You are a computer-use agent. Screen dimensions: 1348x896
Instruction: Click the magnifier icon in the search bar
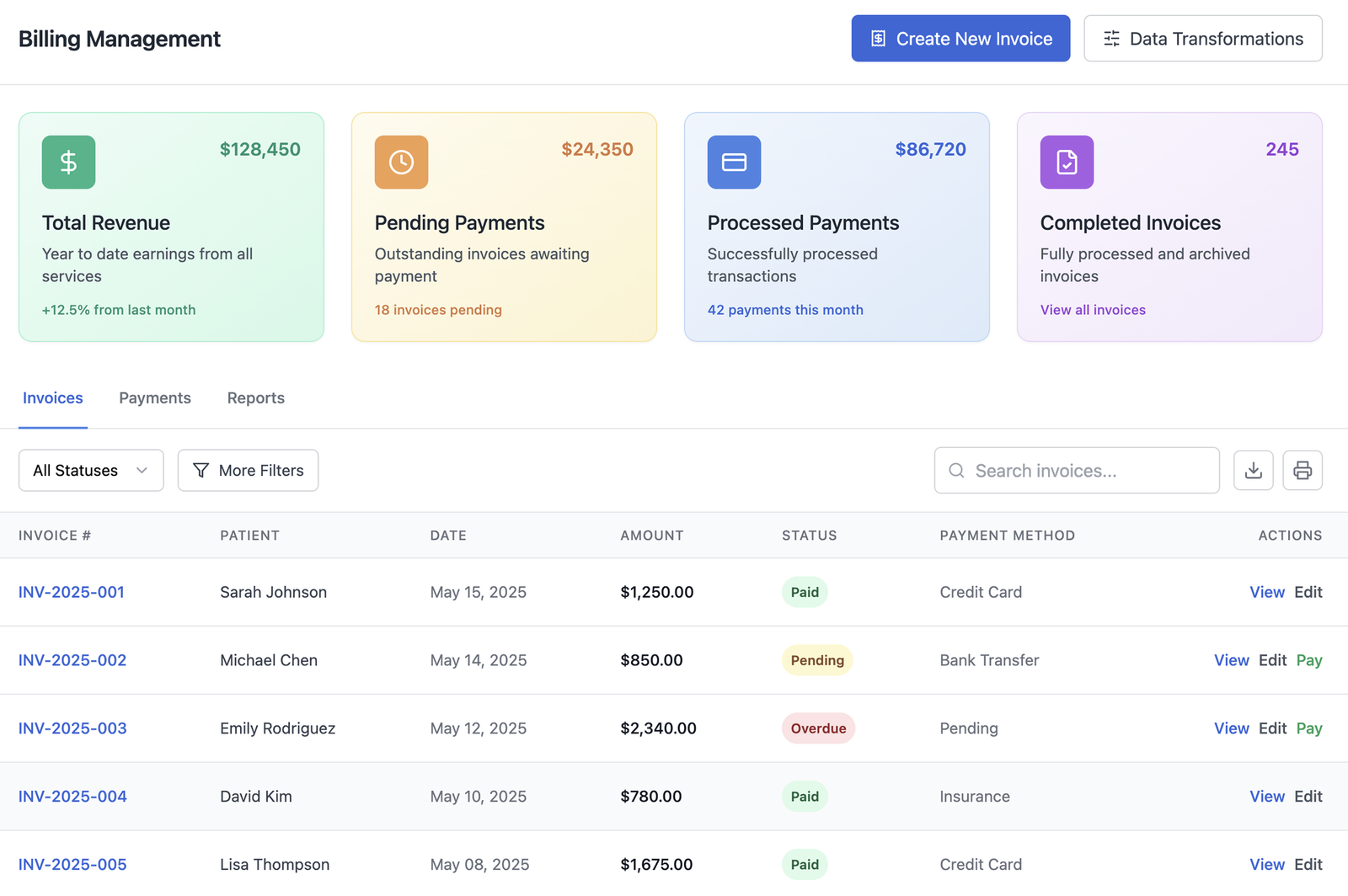tap(956, 470)
